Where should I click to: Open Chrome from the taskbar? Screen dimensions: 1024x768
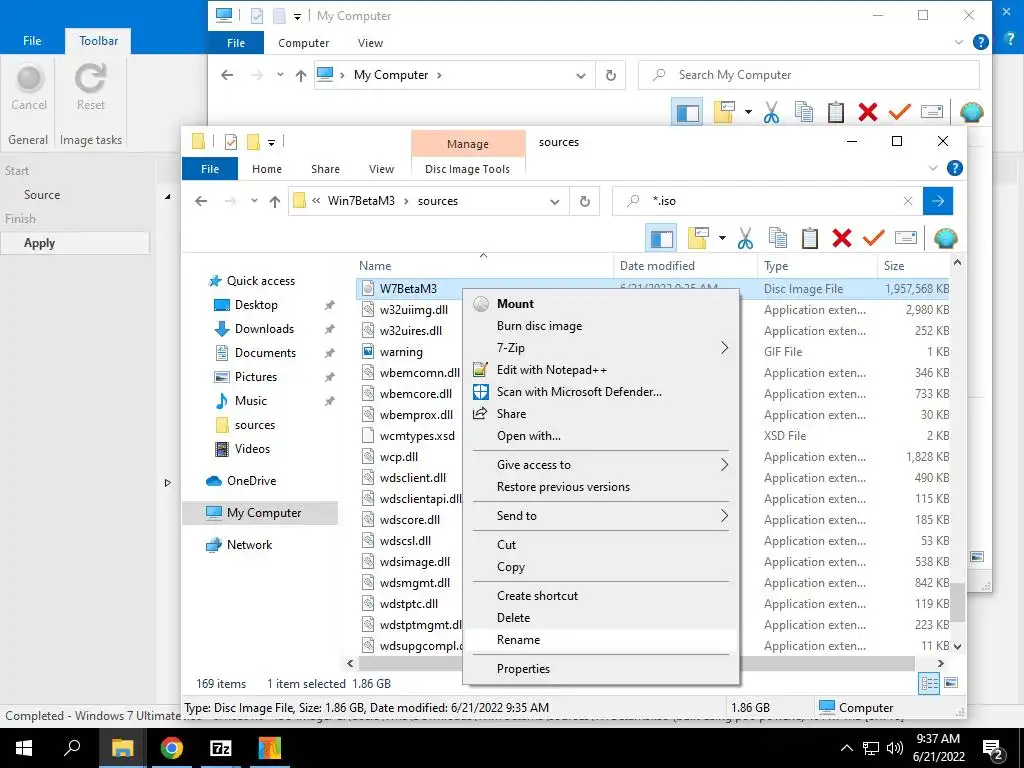pyautogui.click(x=171, y=748)
